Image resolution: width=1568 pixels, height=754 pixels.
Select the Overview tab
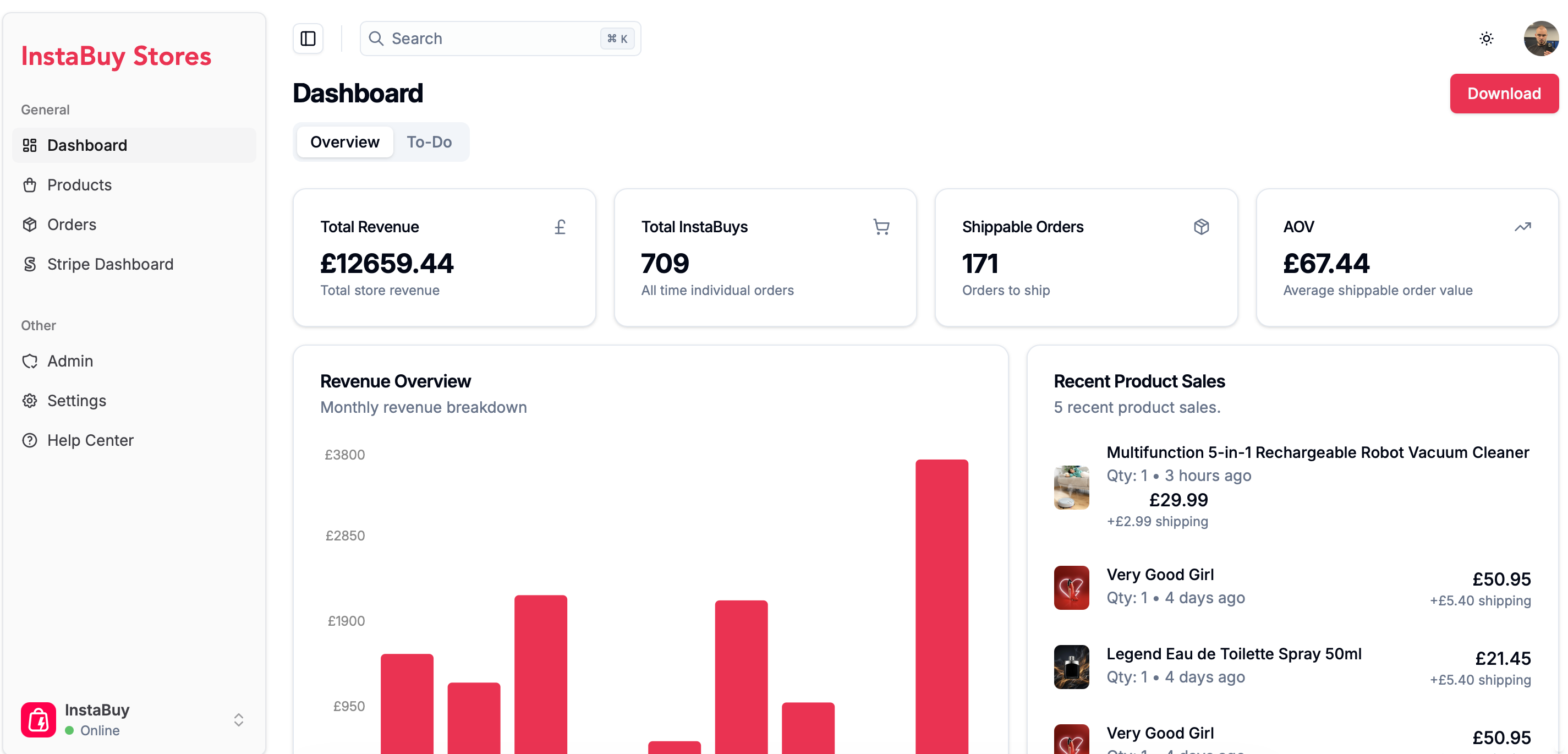pyautogui.click(x=344, y=142)
